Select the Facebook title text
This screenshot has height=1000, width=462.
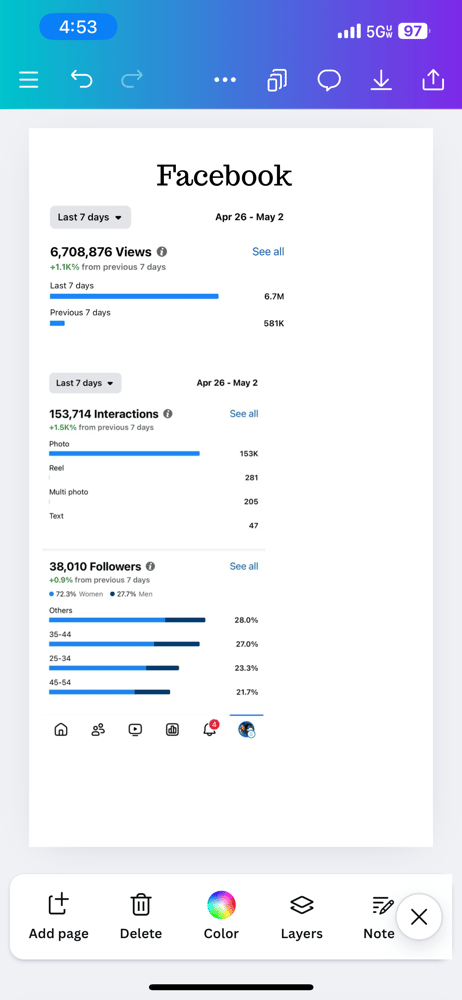pyautogui.click(x=225, y=175)
